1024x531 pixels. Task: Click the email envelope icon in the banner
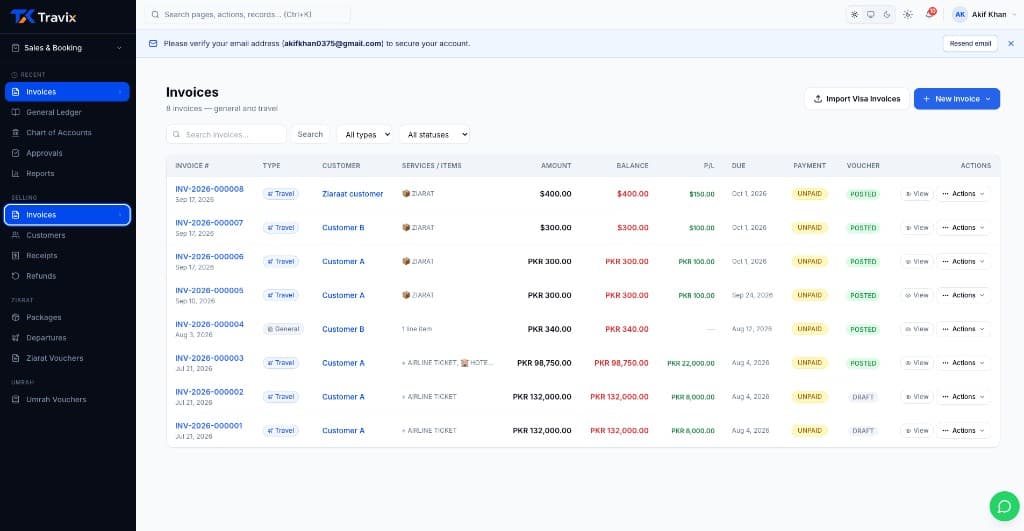[153, 44]
